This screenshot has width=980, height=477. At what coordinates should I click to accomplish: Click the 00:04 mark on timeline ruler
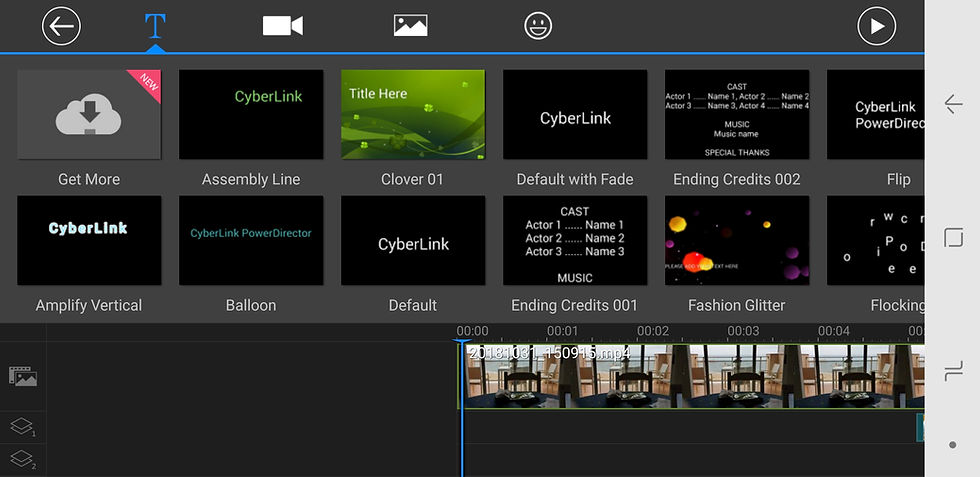pyautogui.click(x=834, y=331)
